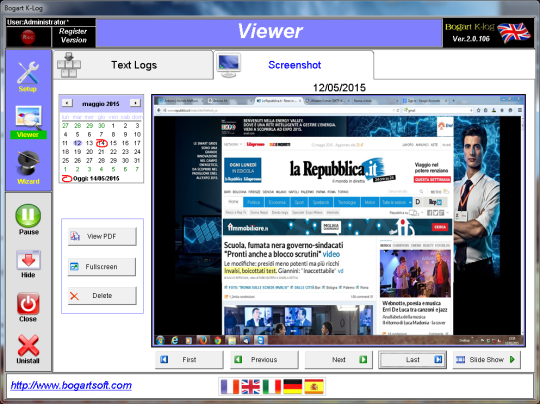Switch to the Screenshot tab
Viewport: 540px width, 404px height.
tap(294, 65)
